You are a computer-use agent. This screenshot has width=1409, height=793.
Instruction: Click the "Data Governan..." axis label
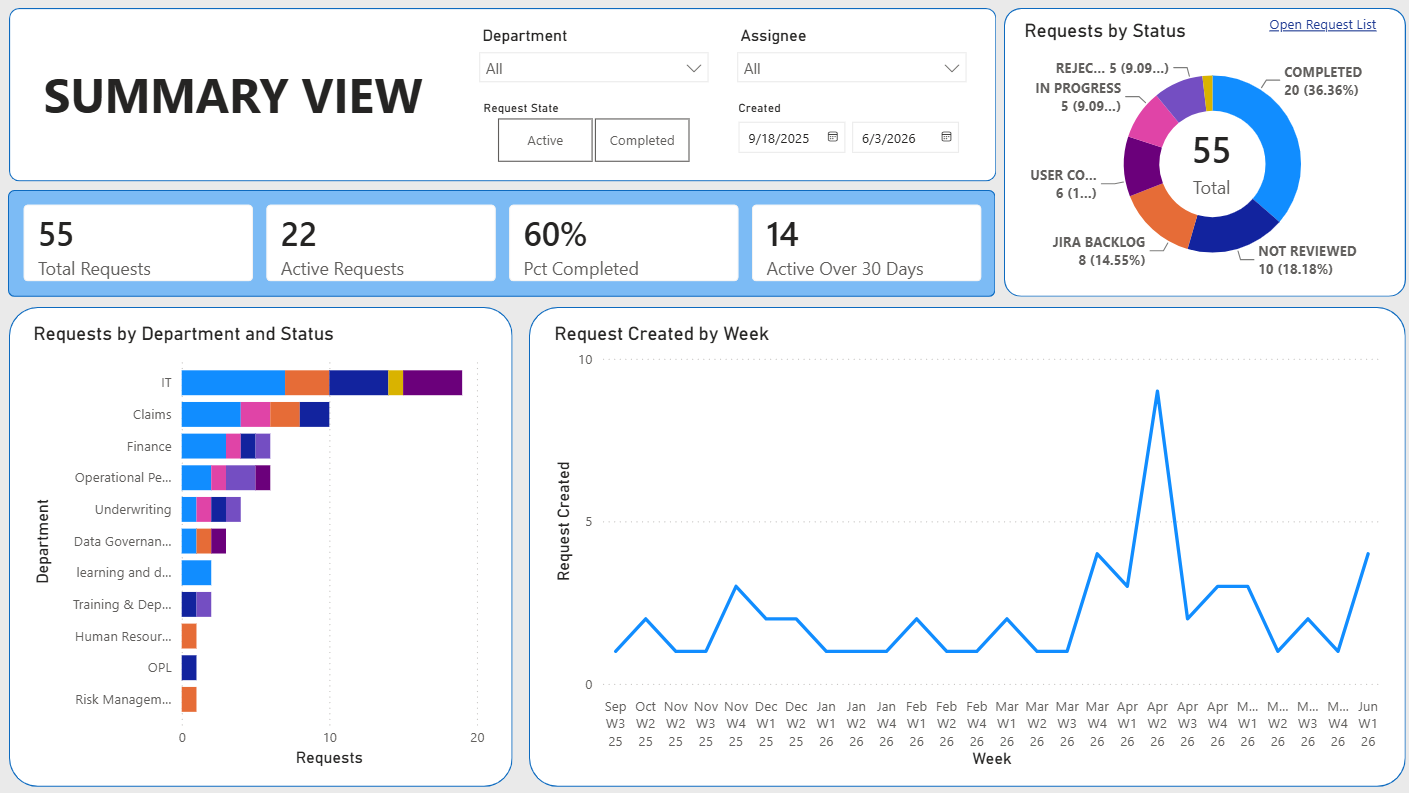tap(123, 542)
